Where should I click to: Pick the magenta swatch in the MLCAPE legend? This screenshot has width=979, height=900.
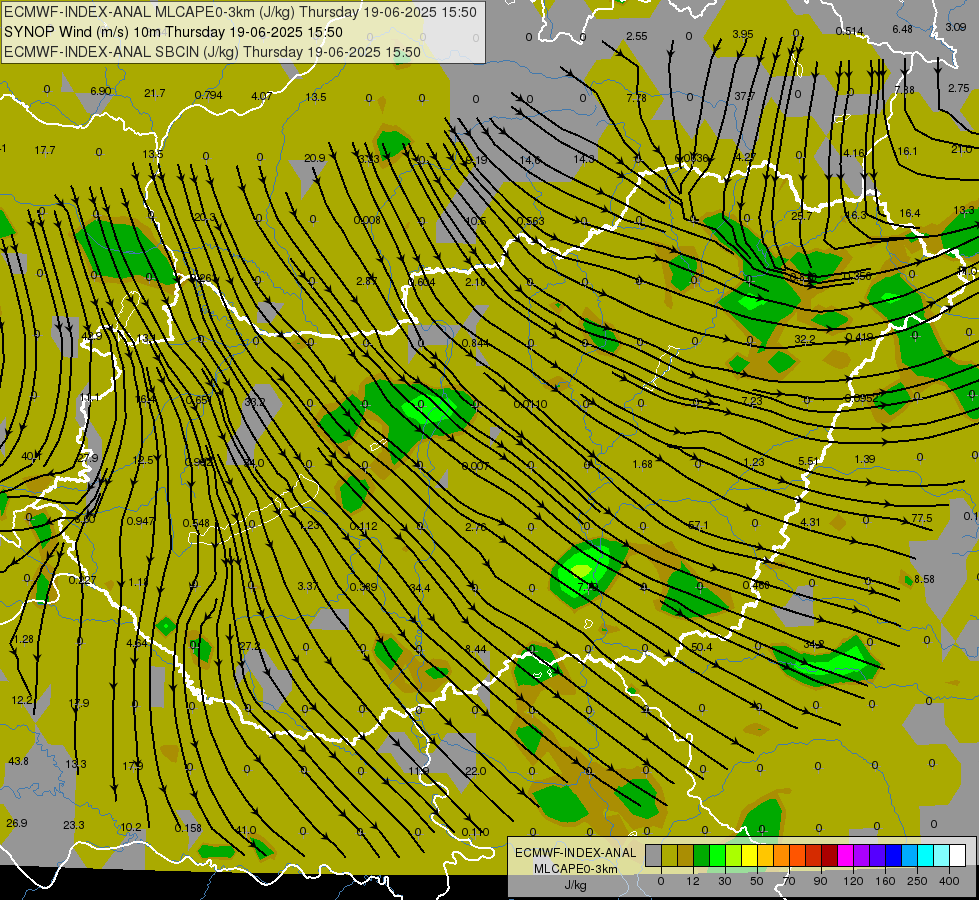point(845,856)
